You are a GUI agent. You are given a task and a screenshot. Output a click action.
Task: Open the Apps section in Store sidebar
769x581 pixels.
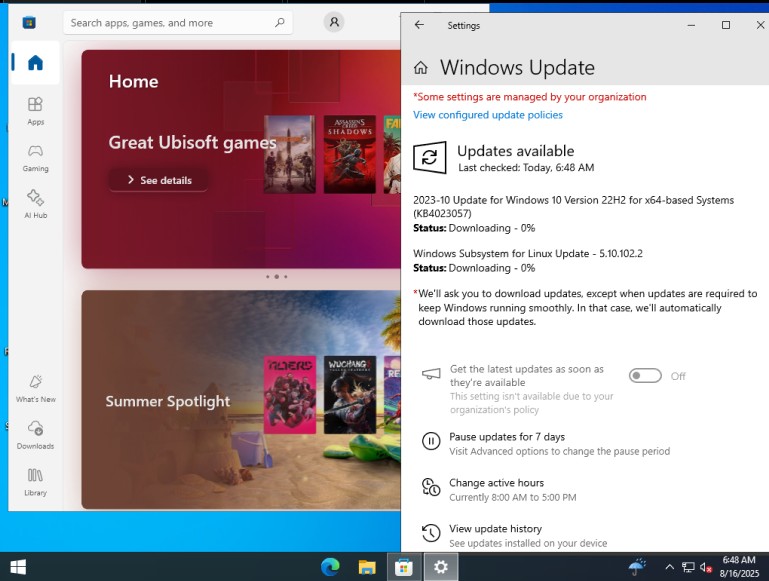tap(35, 111)
